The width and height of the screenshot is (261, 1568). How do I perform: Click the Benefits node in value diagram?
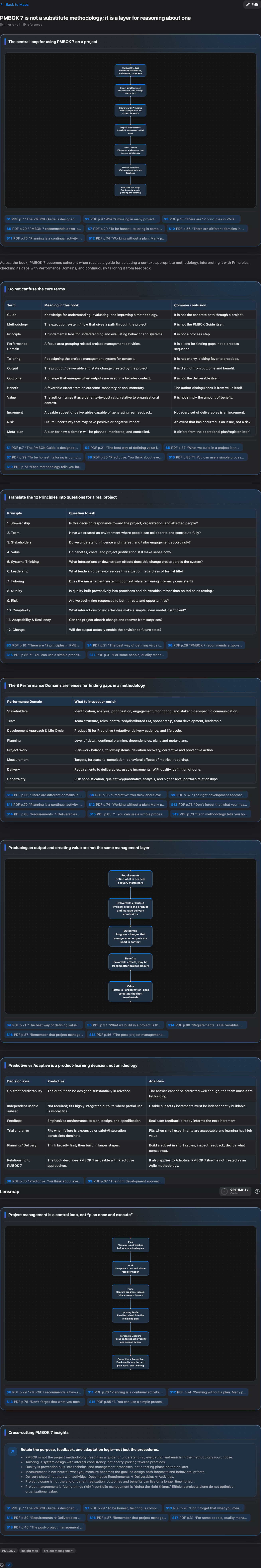coord(130,962)
